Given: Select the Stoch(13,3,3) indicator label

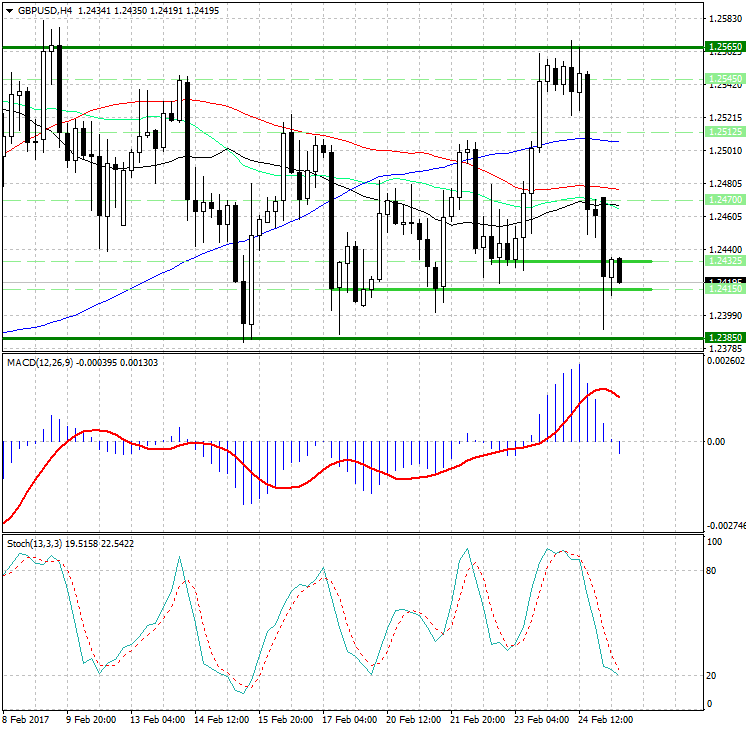Looking at the screenshot, I should tap(35, 543).
